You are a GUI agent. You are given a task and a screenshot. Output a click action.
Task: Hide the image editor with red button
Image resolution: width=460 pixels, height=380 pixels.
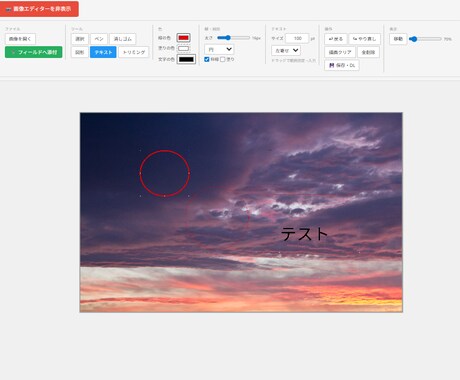[x=39, y=9]
